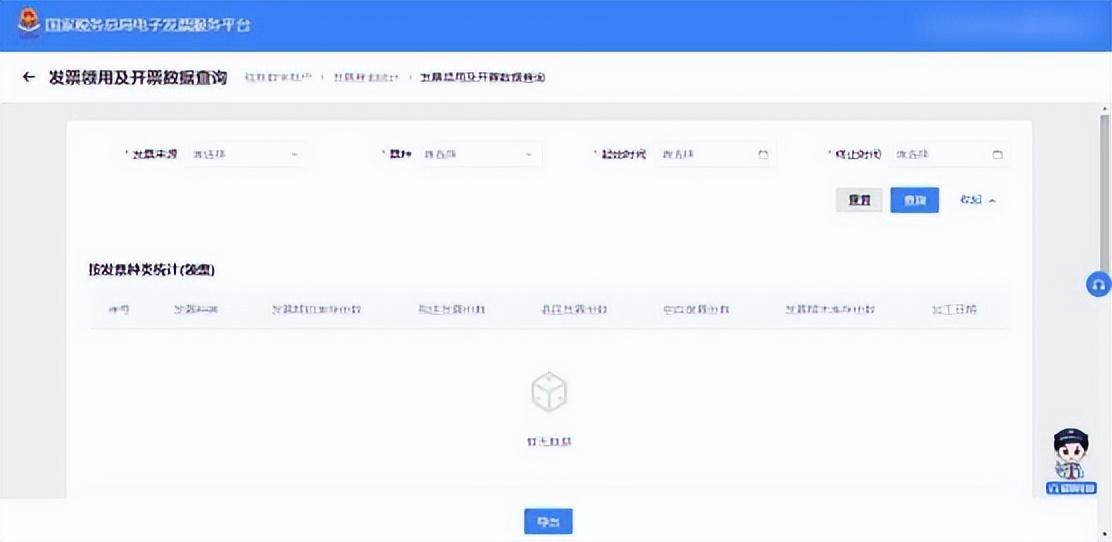This screenshot has height=542, width=1112.
Task: Click the 发票种类 column header
Action: click(x=195, y=310)
